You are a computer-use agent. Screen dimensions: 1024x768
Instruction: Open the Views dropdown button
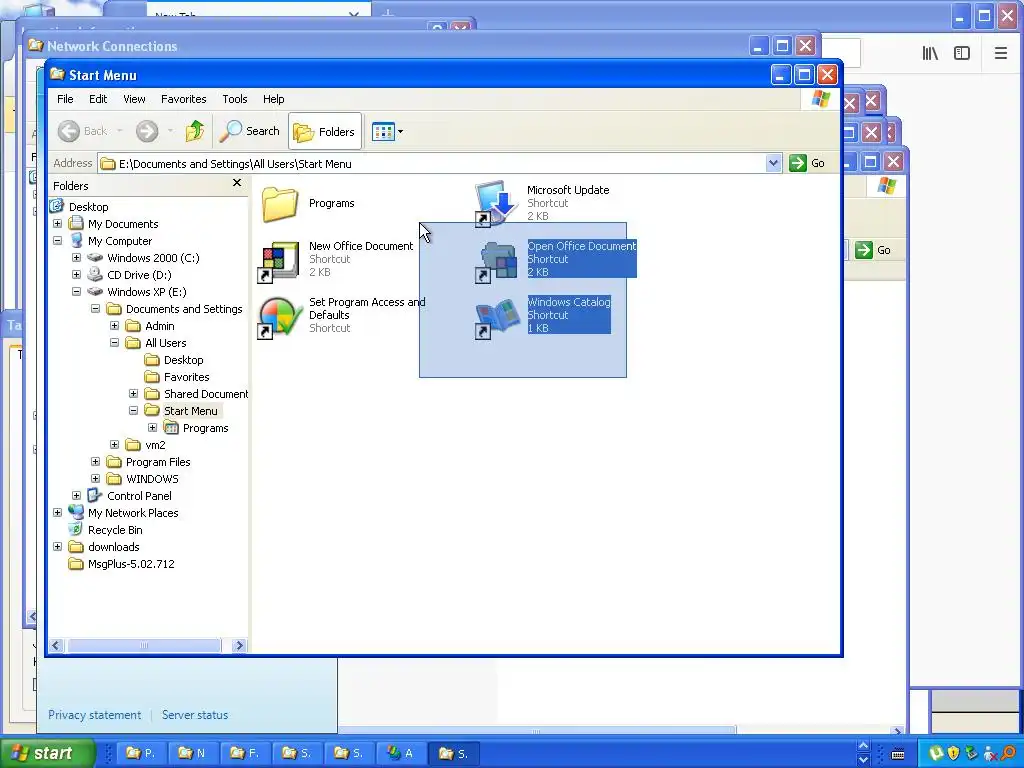point(387,132)
